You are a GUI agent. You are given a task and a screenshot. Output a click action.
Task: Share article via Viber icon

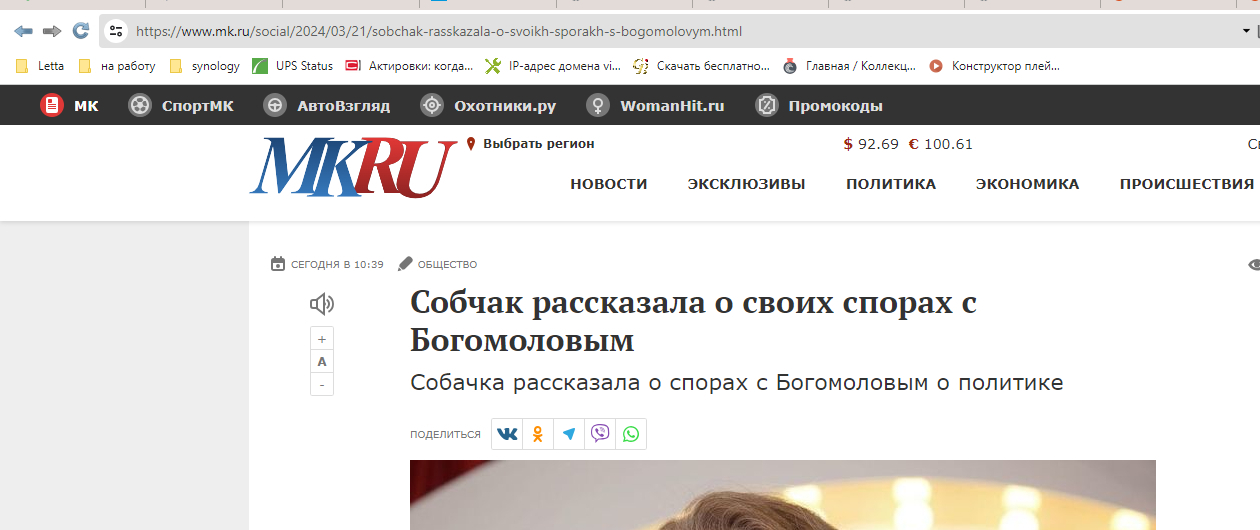pos(600,434)
